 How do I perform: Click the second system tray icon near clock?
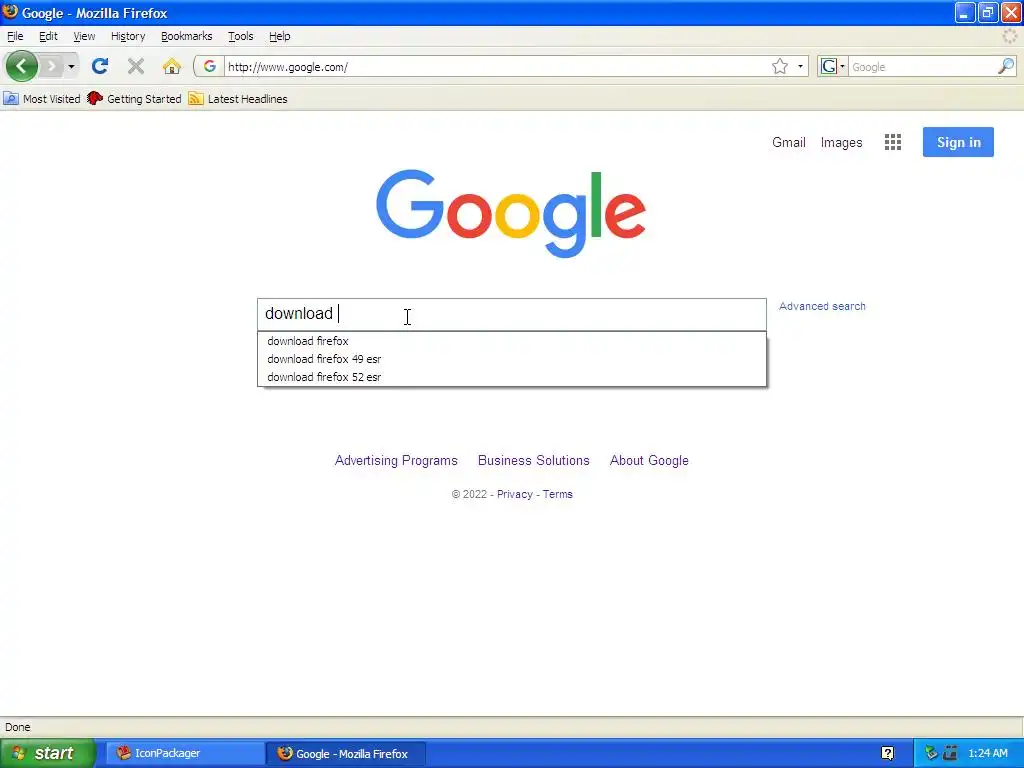(950, 753)
